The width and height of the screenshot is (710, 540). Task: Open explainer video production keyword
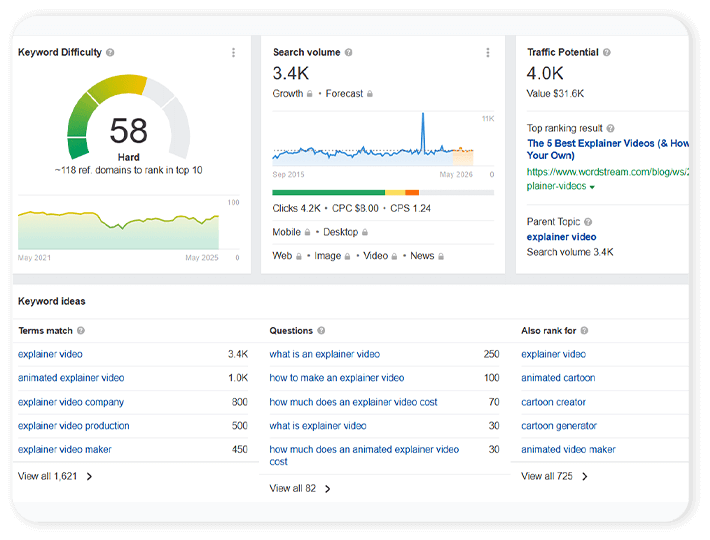(x=74, y=426)
